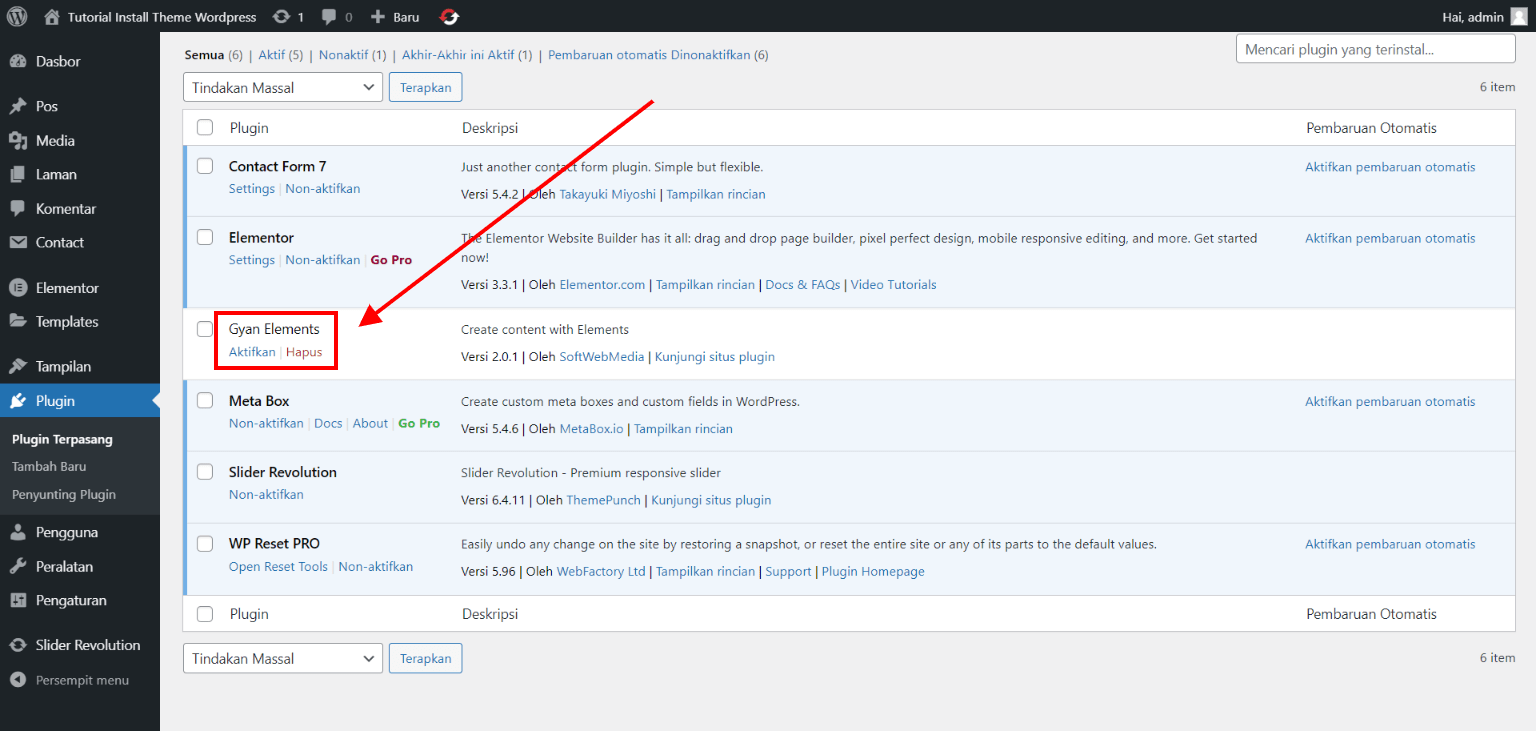Open the top Tindakan Massal dropdown
This screenshot has height=731, width=1536.
tap(282, 87)
